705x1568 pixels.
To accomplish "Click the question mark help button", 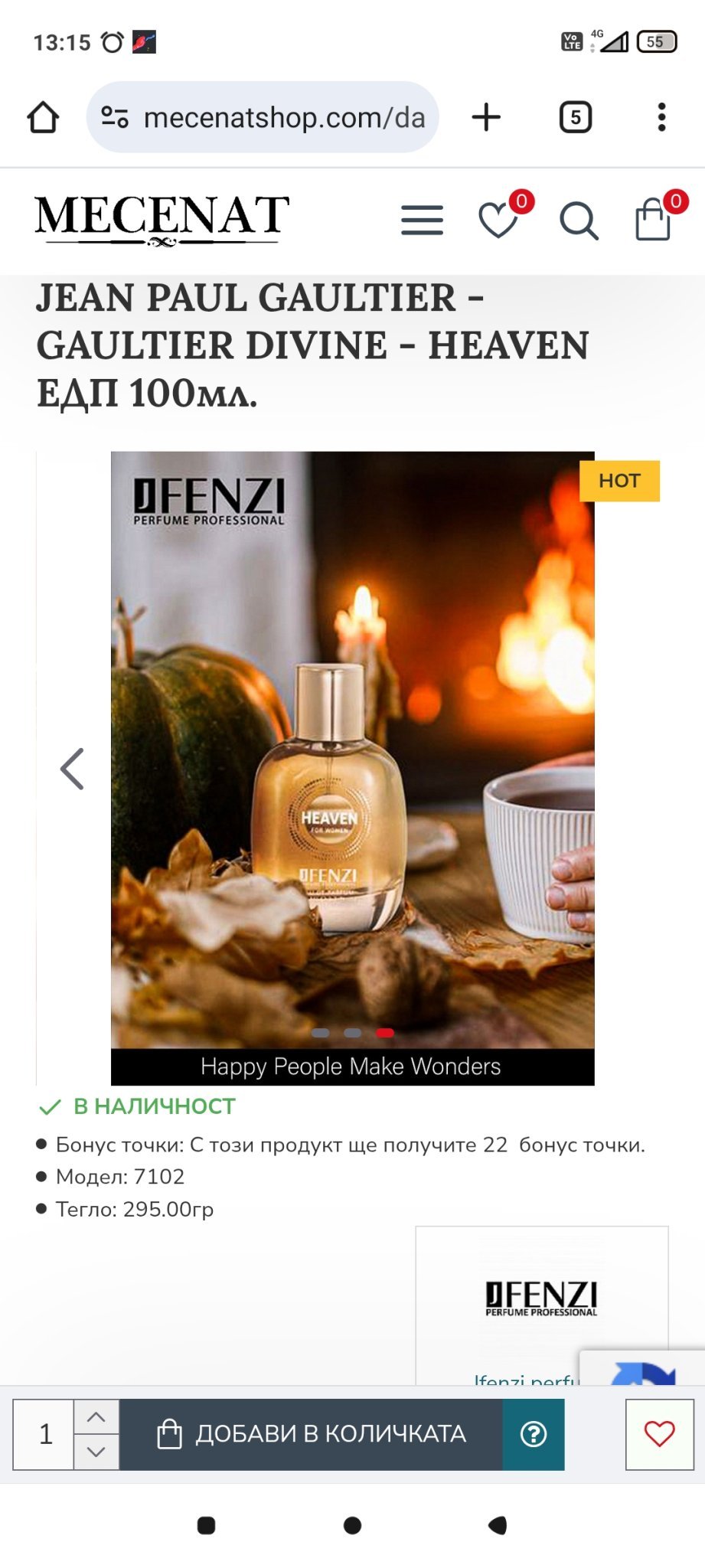I will [534, 1434].
